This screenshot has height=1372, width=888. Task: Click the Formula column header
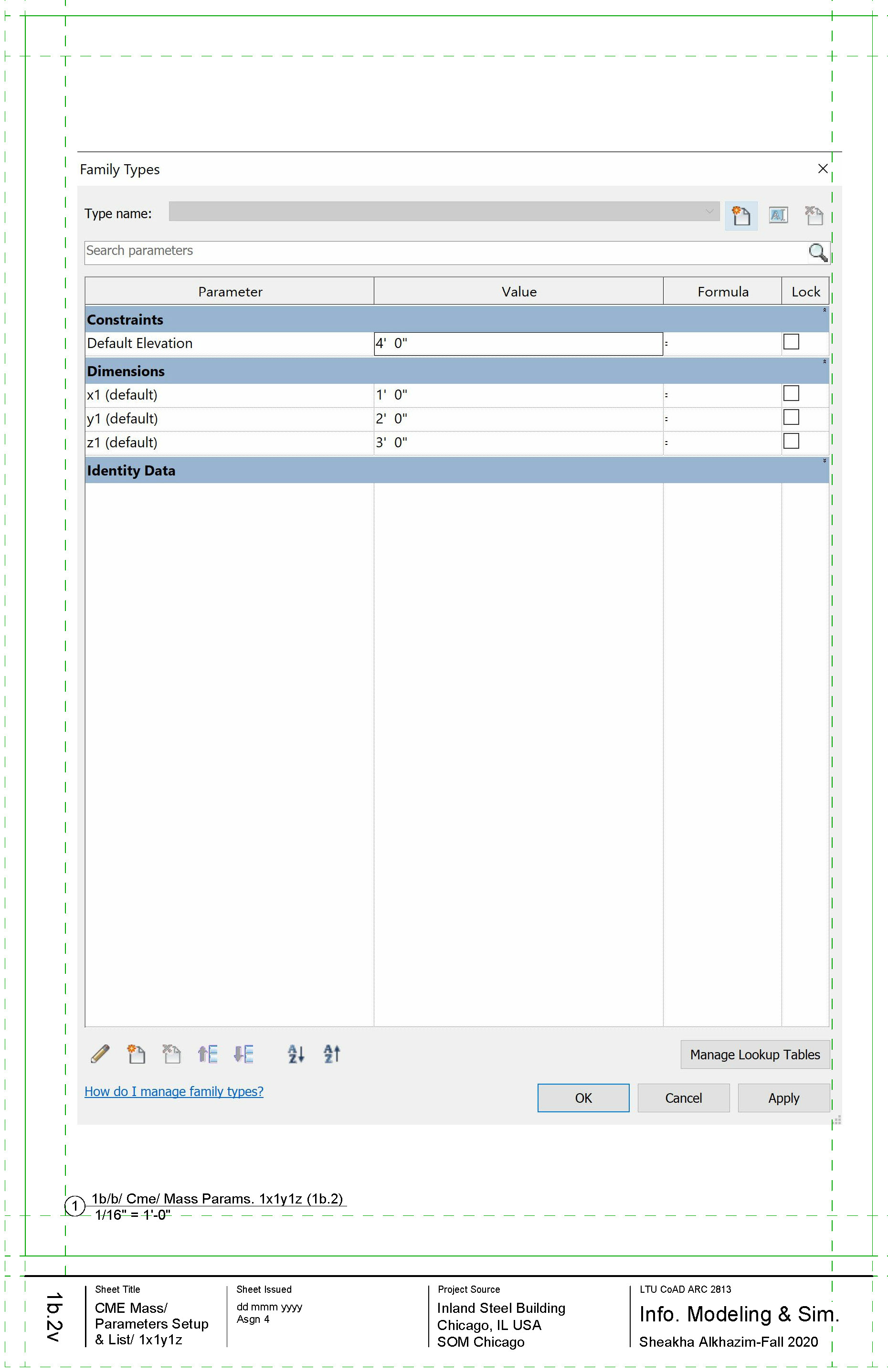(x=722, y=291)
